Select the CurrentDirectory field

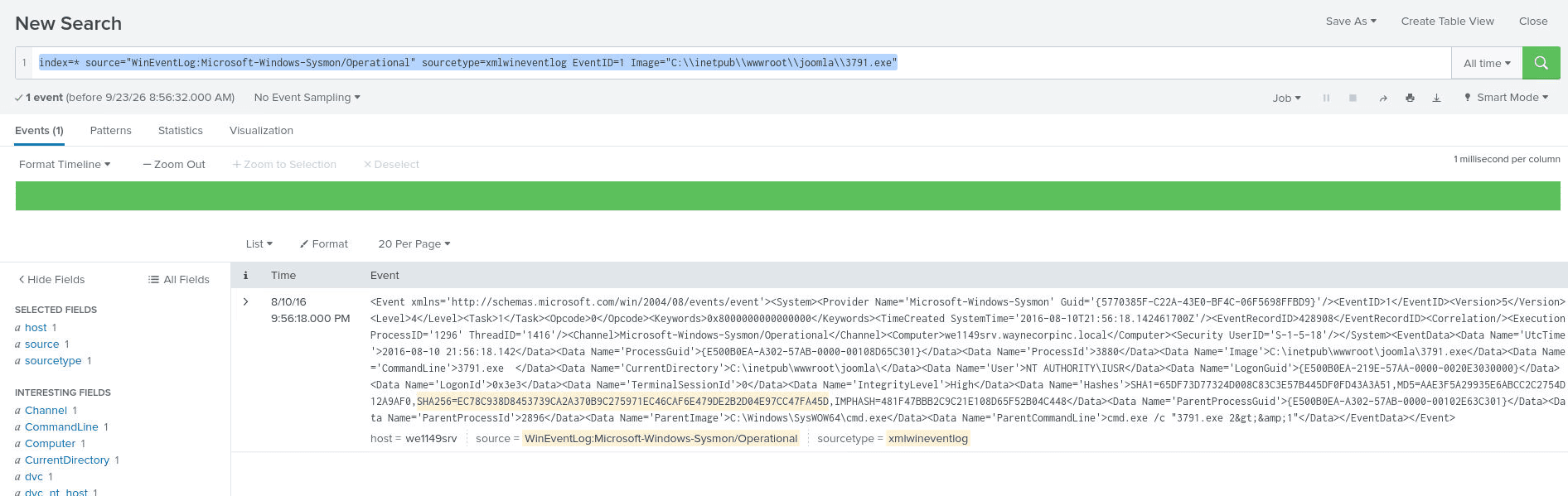(x=67, y=460)
